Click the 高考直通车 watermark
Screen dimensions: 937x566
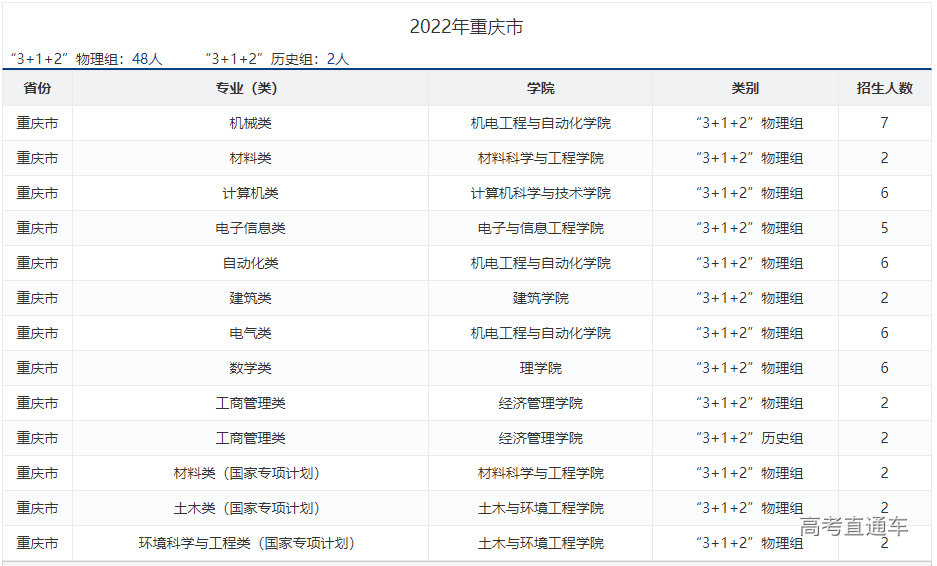[x=854, y=527]
